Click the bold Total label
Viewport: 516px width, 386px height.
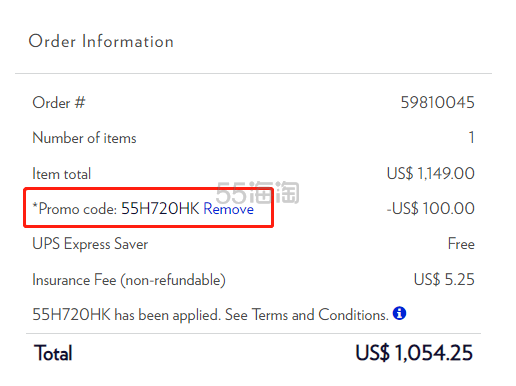pyautogui.click(x=53, y=353)
